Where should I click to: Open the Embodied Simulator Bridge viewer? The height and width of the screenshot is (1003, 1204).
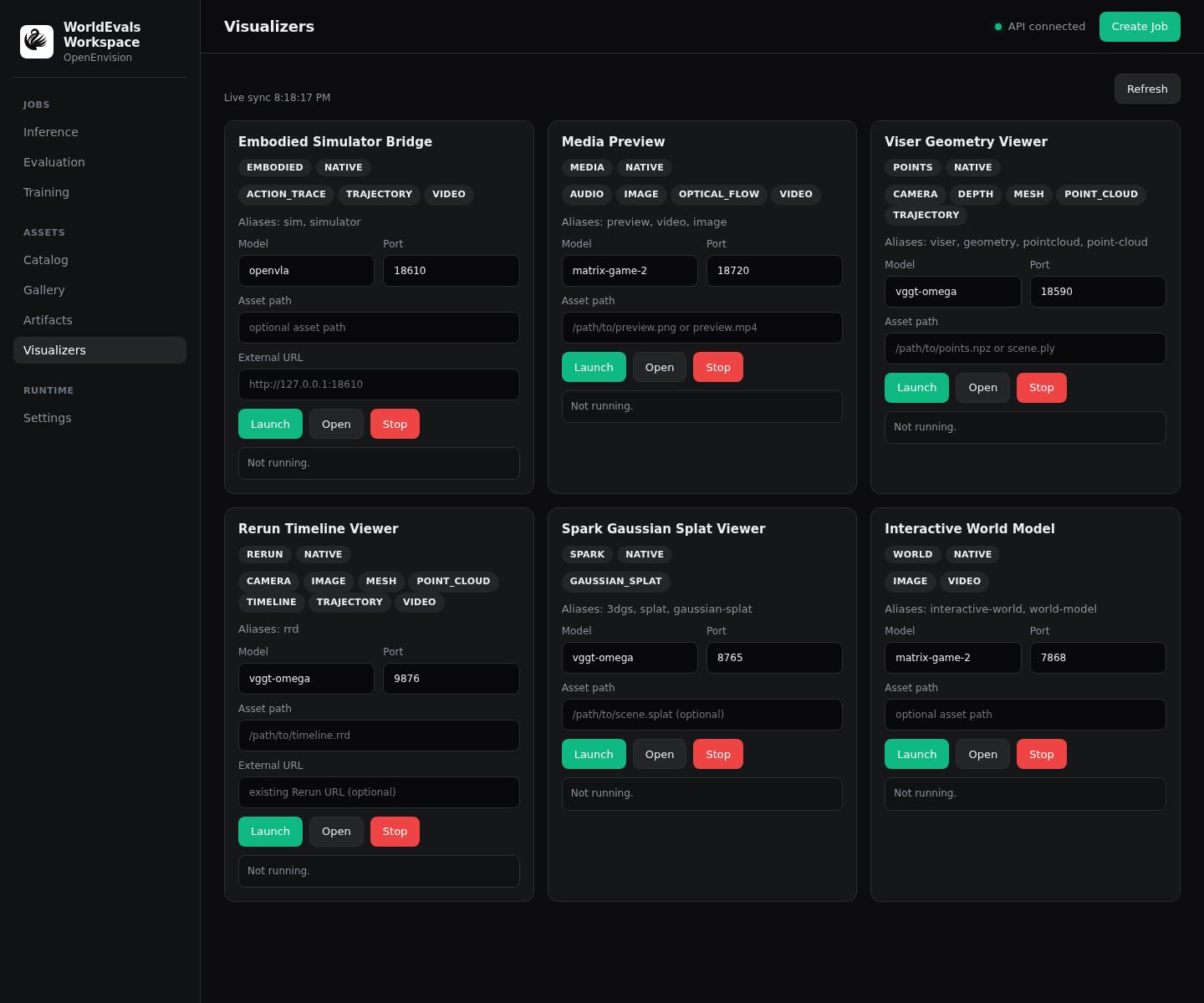[x=336, y=424]
